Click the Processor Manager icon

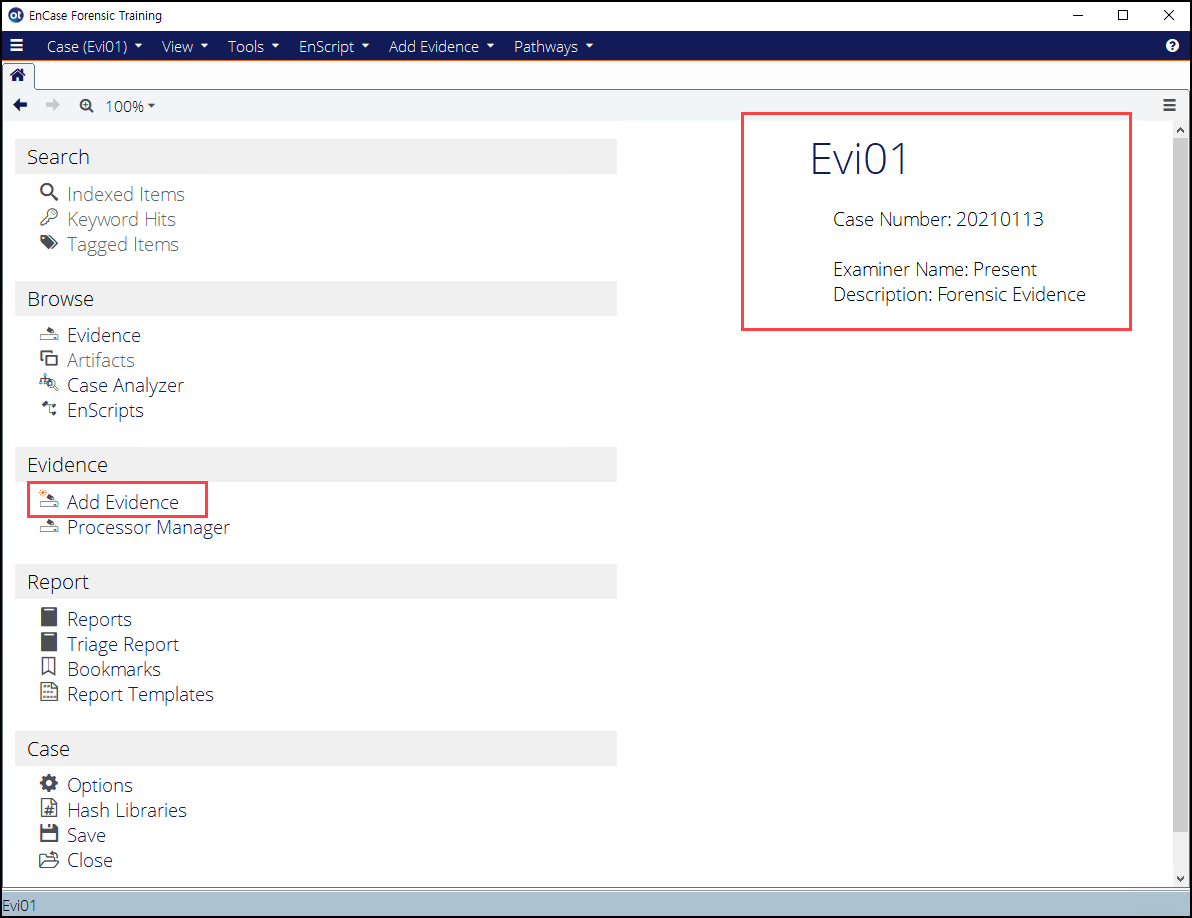point(49,525)
